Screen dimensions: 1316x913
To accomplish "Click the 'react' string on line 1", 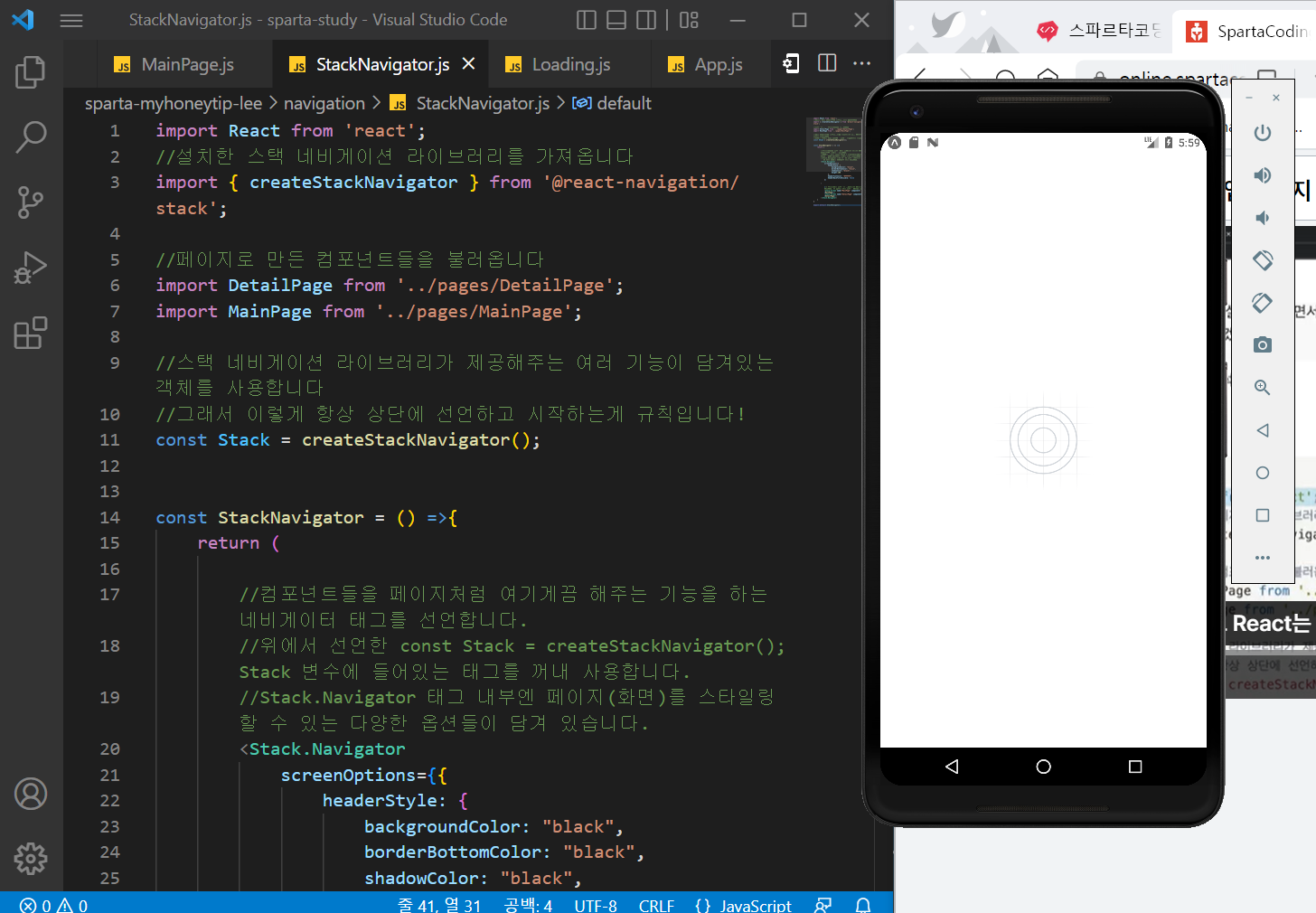I will coord(380,130).
